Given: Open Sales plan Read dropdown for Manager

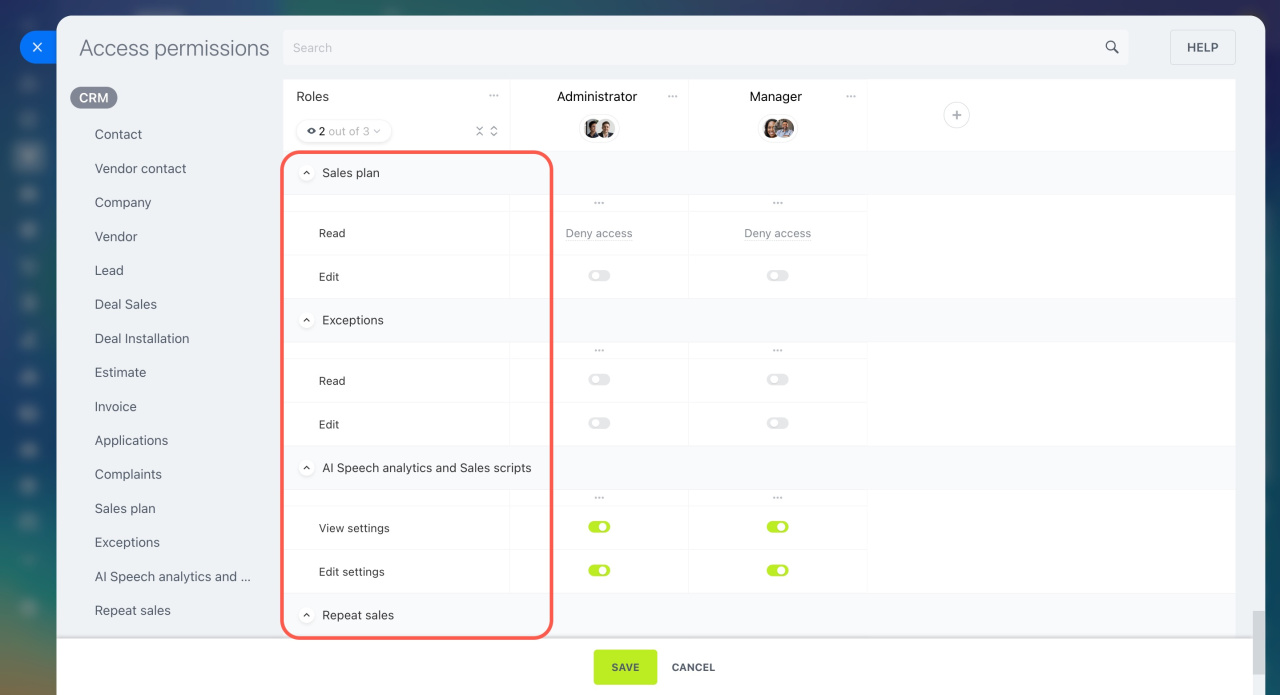Looking at the screenshot, I should tap(778, 233).
